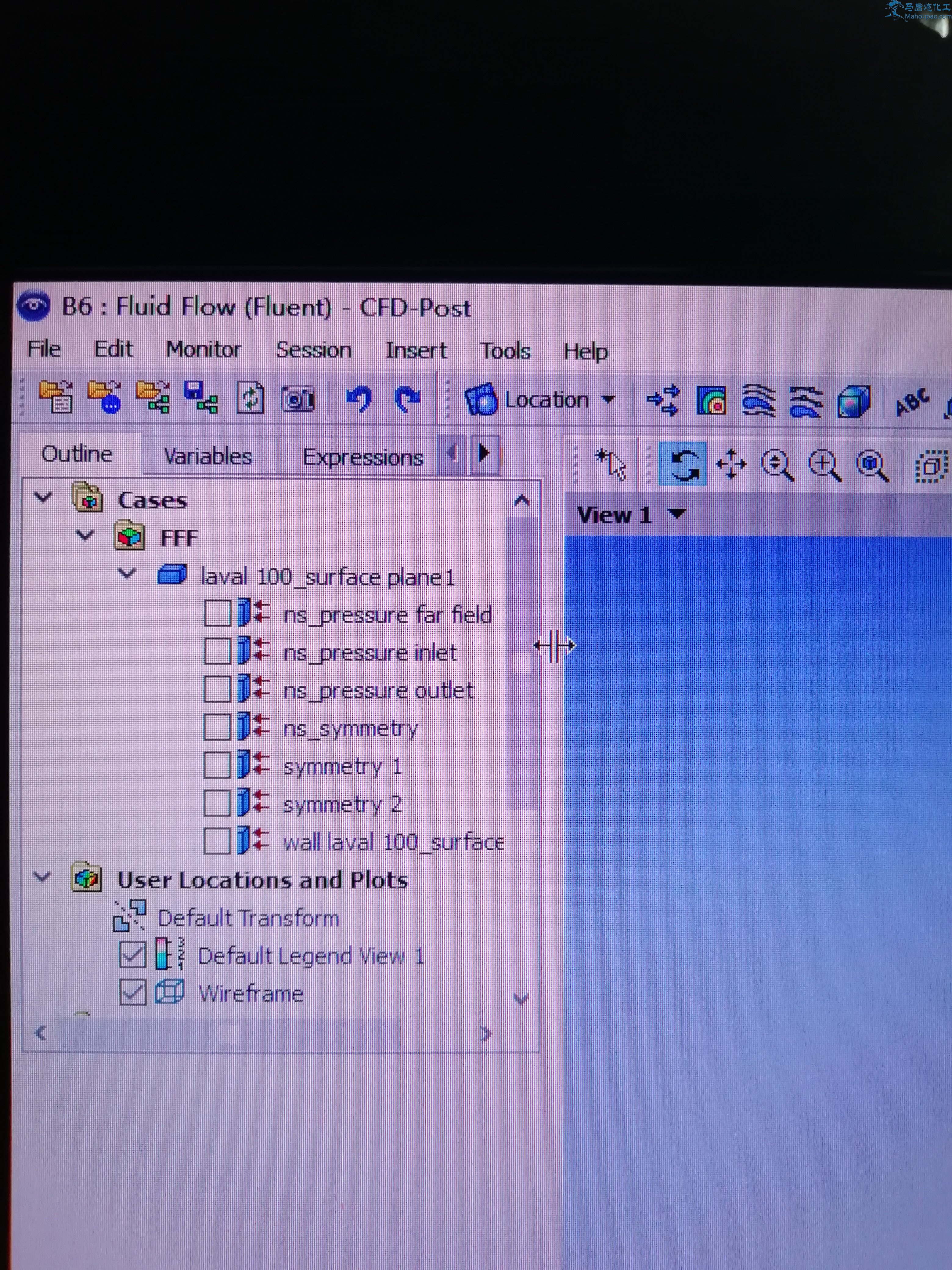Enable ns_pressure outlet checkbox
The image size is (952, 1270).
218,688
